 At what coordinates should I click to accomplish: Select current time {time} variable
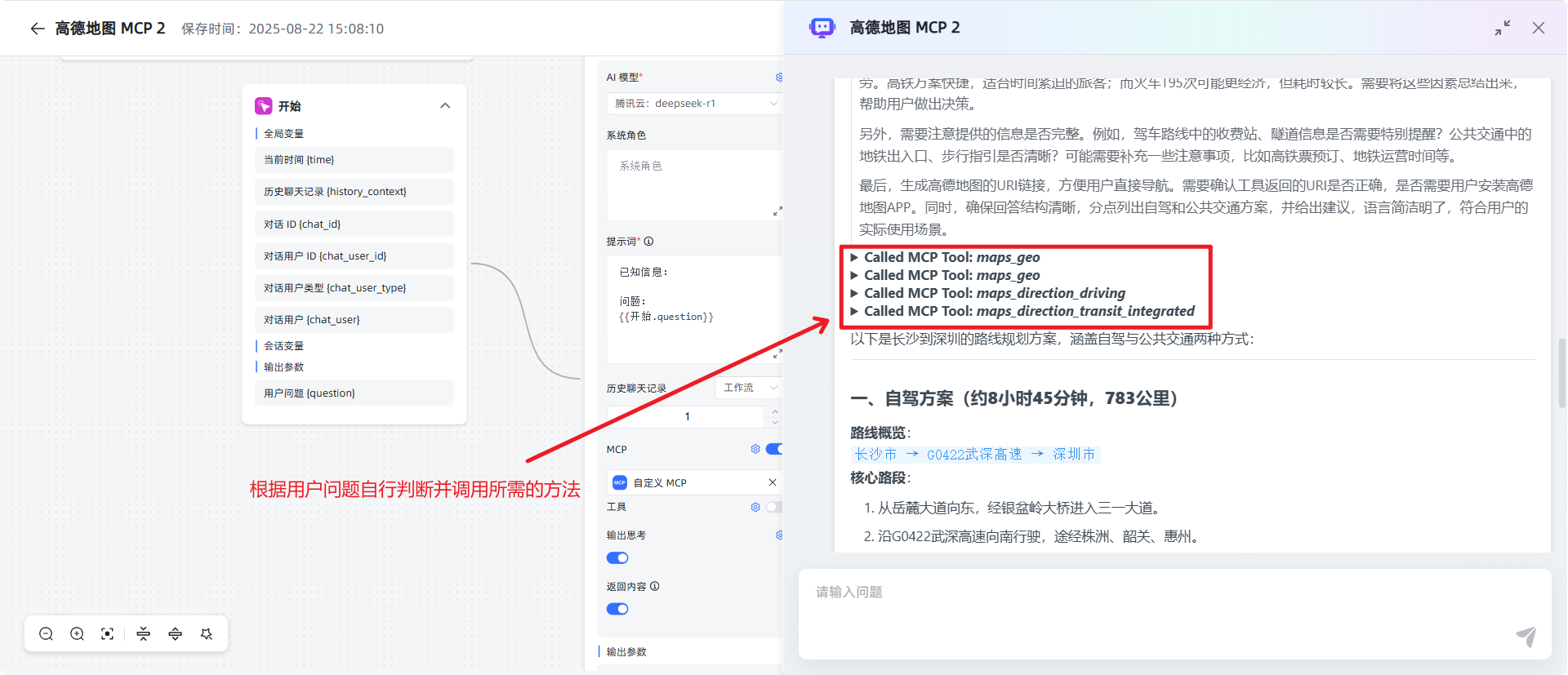[354, 160]
